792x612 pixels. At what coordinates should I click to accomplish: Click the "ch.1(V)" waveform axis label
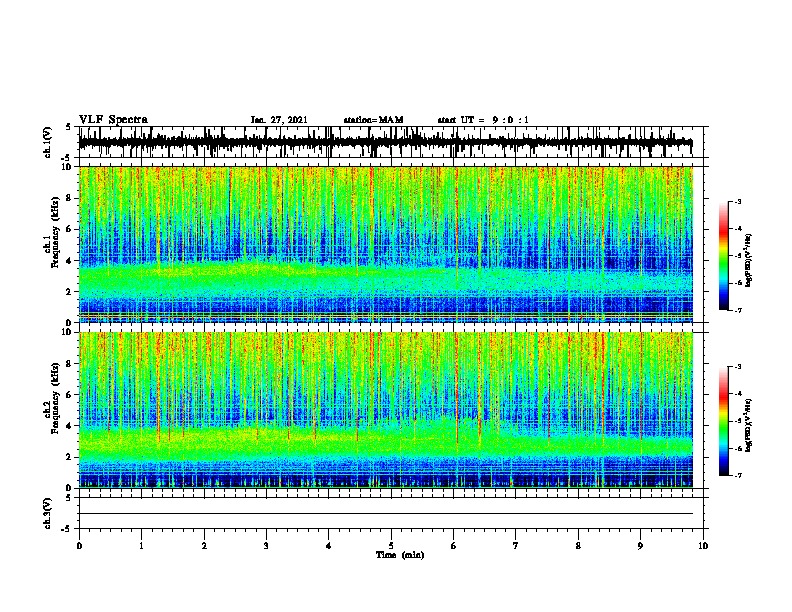(x=48, y=142)
